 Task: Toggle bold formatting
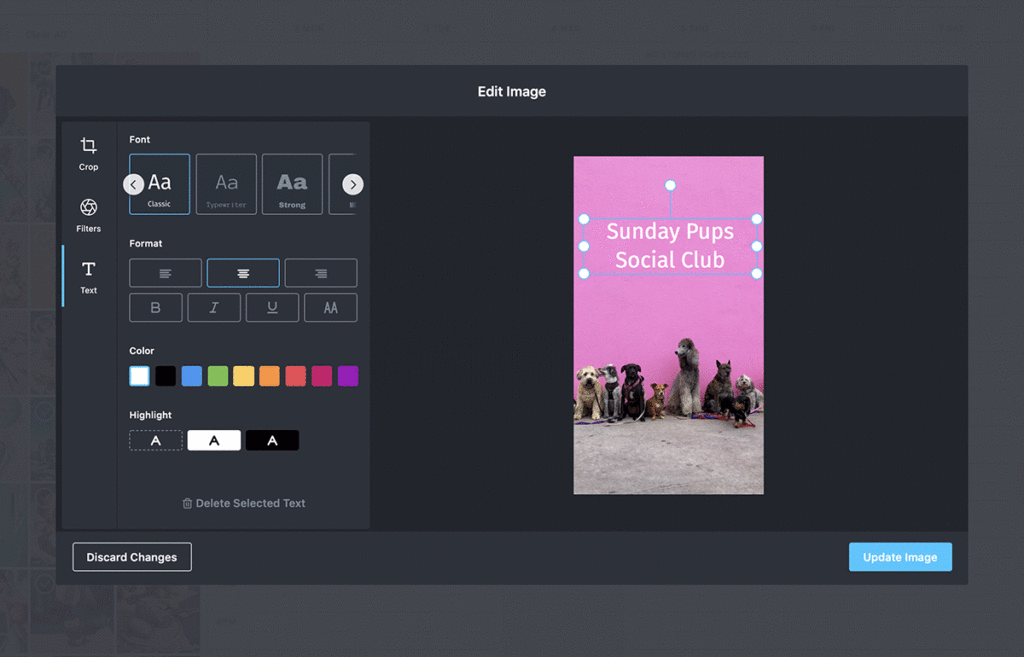(x=155, y=308)
